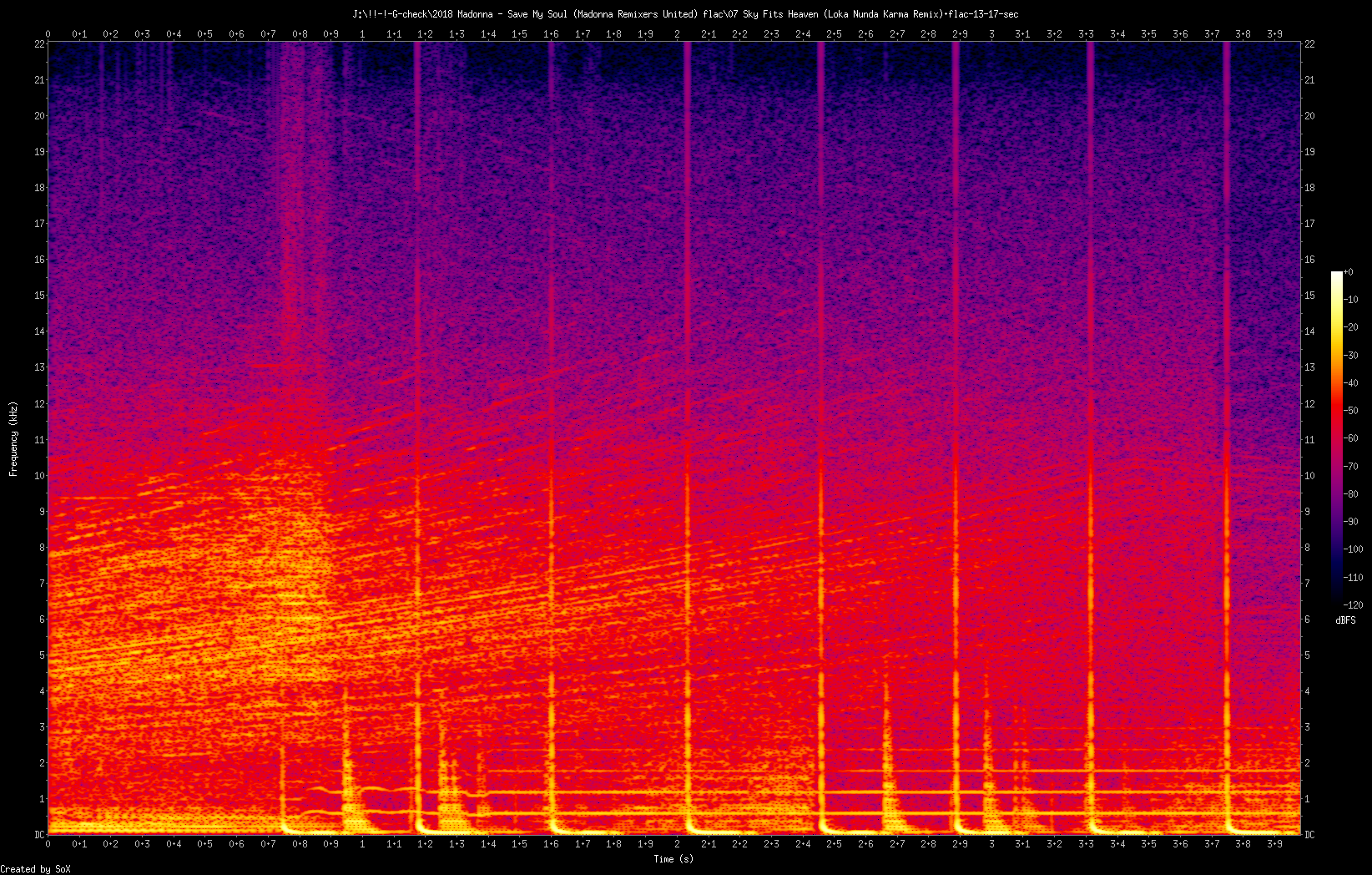Click the '19' tick on the left frequency axis

(x=39, y=152)
